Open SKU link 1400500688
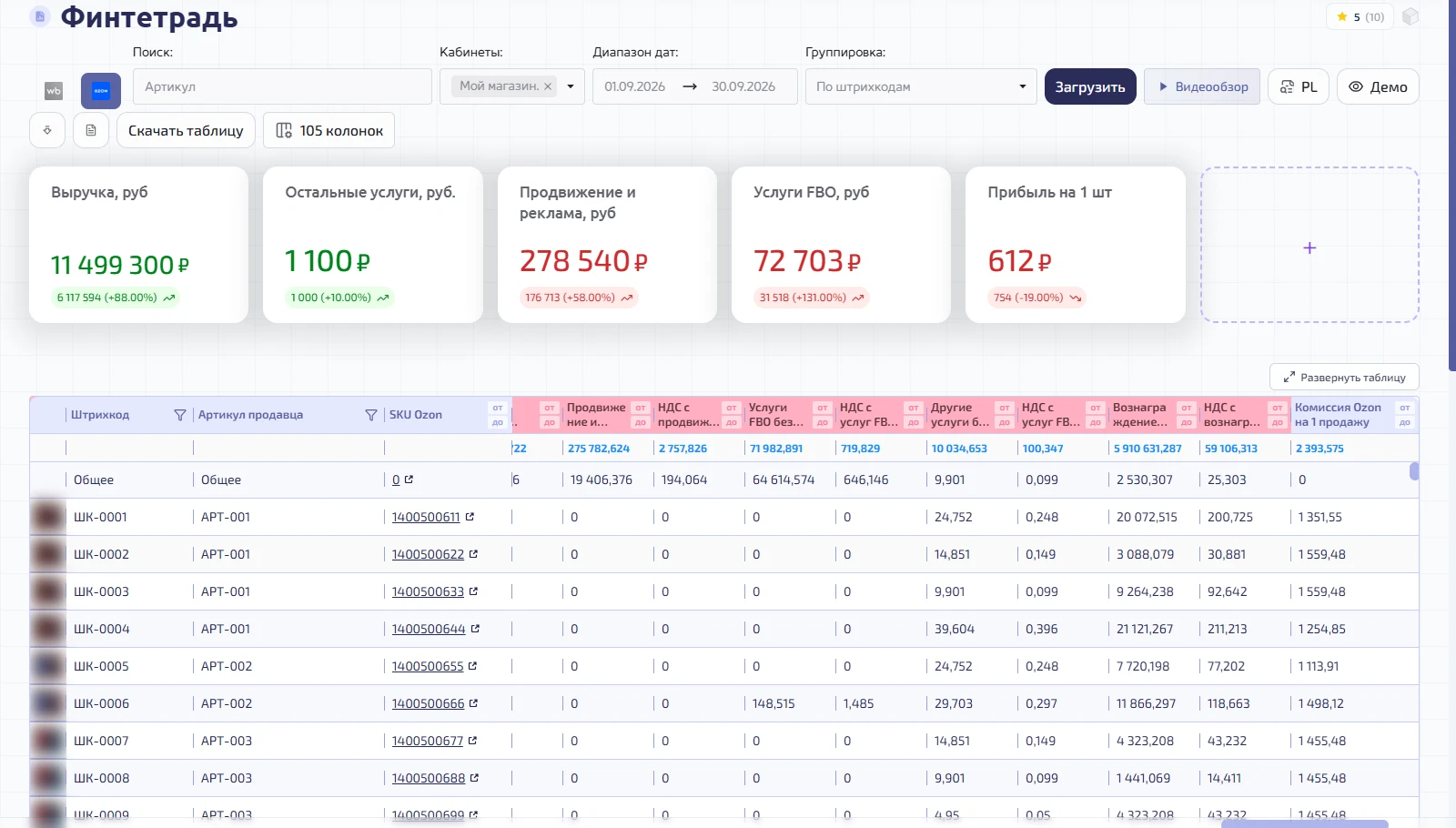Screen dimensions: 1456x828 point(428,778)
